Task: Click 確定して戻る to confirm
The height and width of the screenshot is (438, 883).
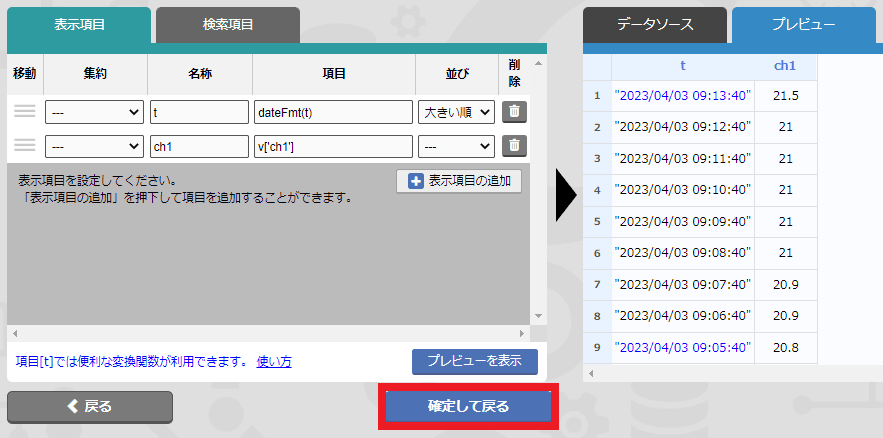Action: pyautogui.click(x=468, y=406)
